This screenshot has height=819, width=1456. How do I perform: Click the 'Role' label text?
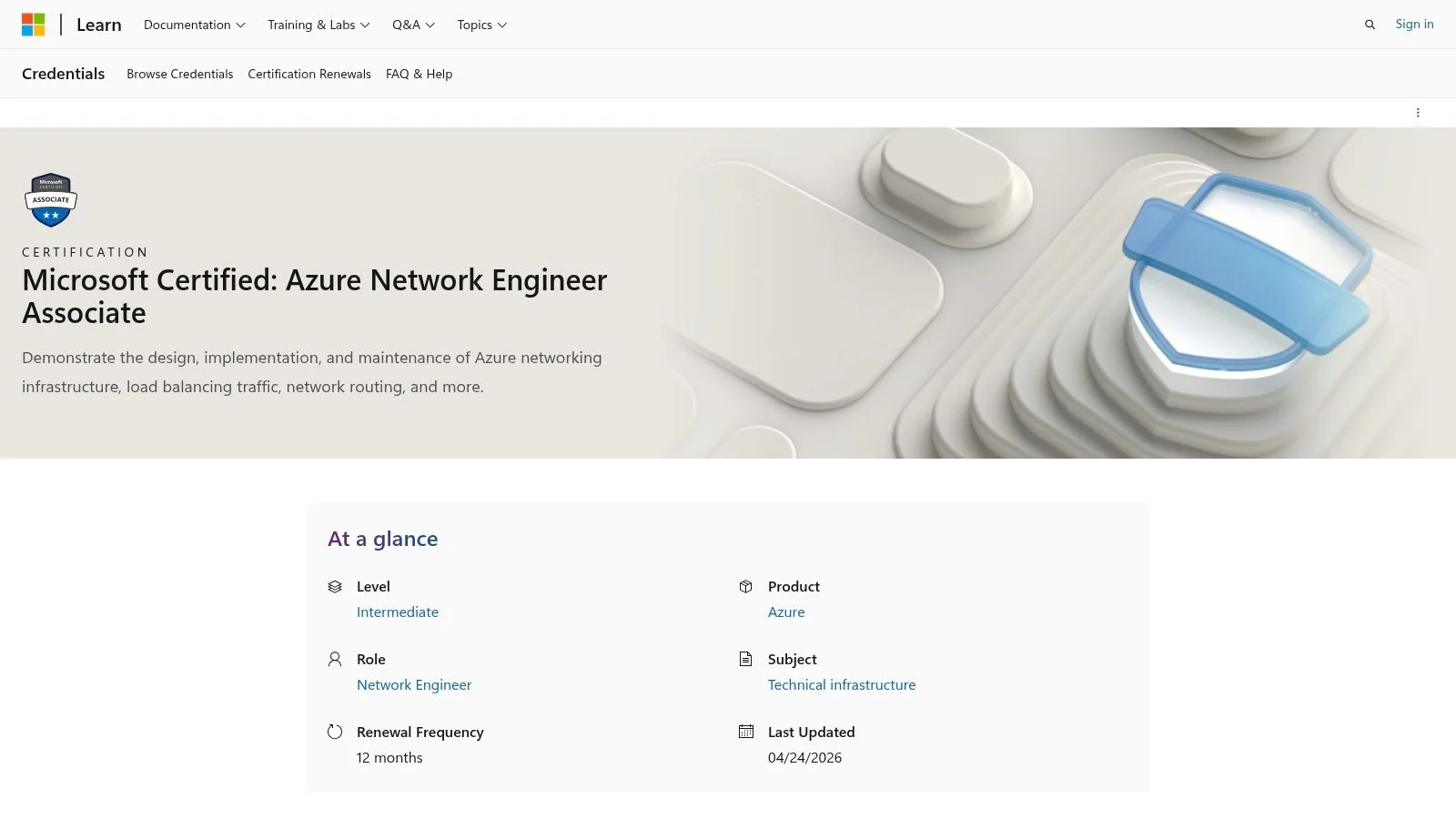tap(371, 660)
